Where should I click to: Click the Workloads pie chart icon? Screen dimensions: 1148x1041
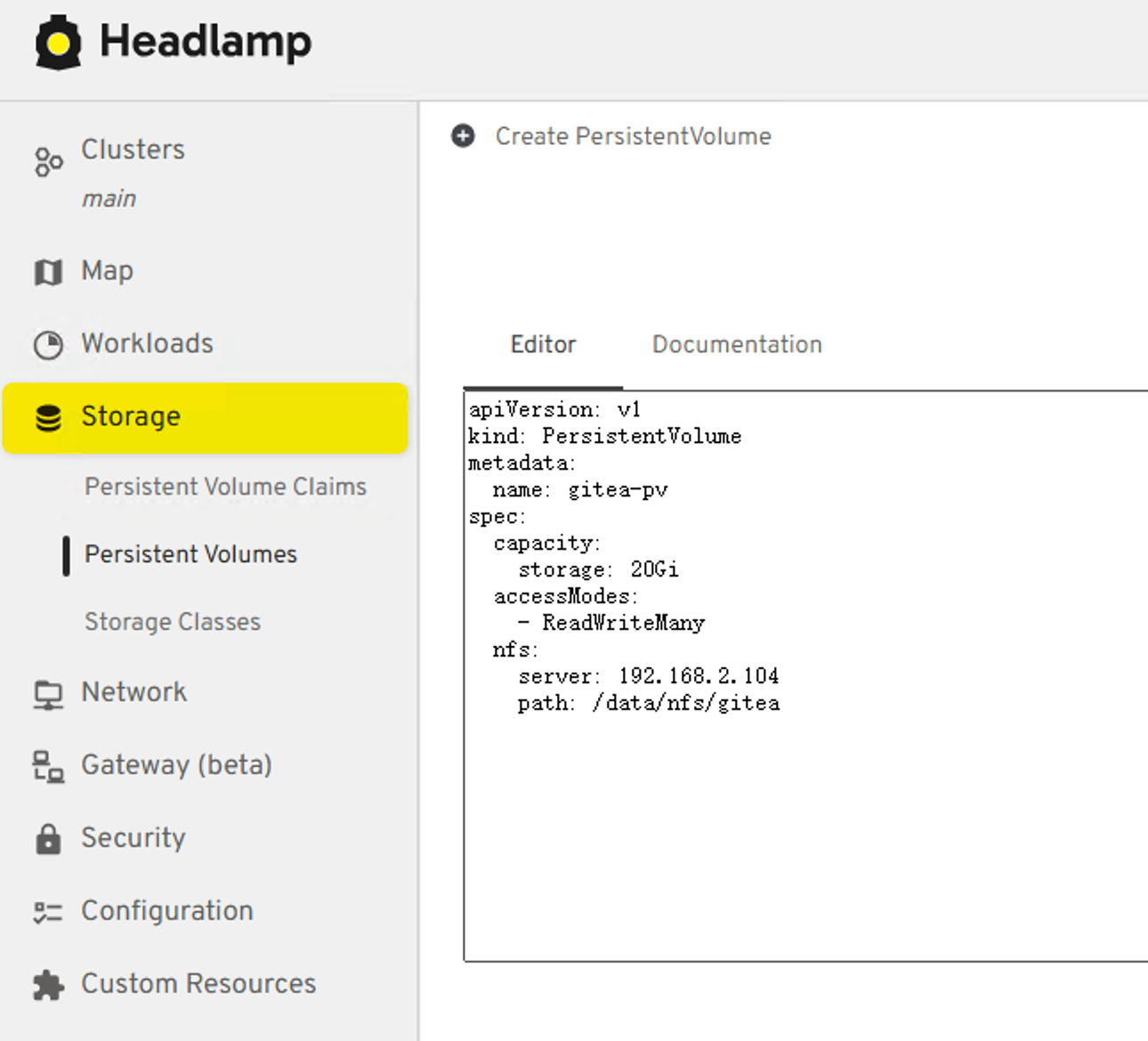(x=48, y=344)
